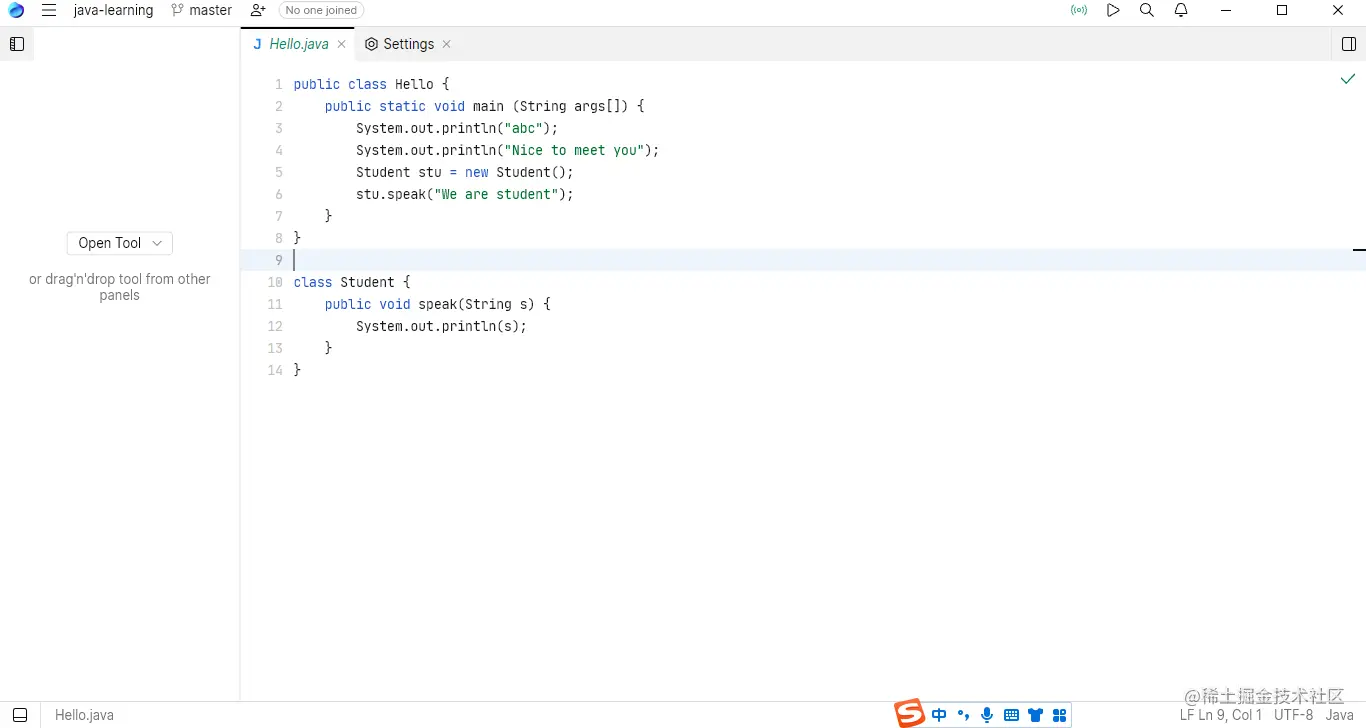Open the main hamburger menu

click(x=48, y=10)
